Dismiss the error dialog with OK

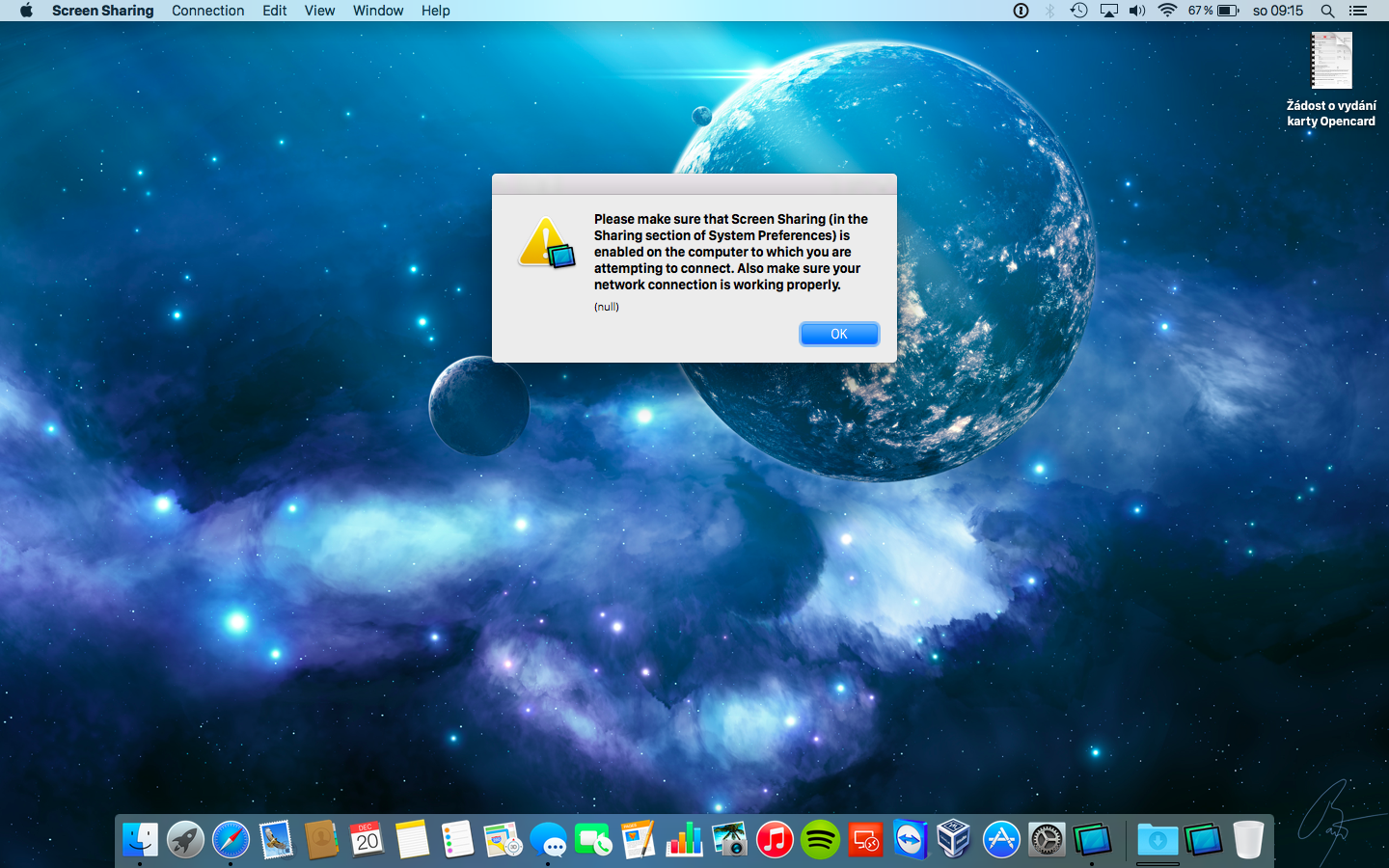pyautogui.click(x=839, y=334)
